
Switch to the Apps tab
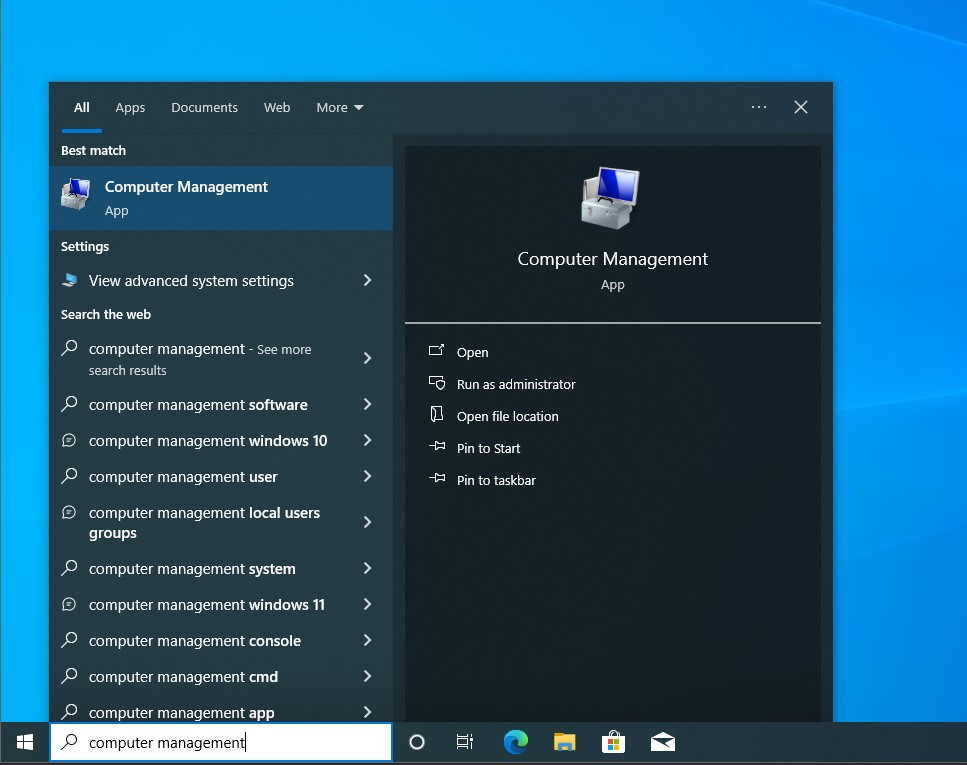click(130, 107)
